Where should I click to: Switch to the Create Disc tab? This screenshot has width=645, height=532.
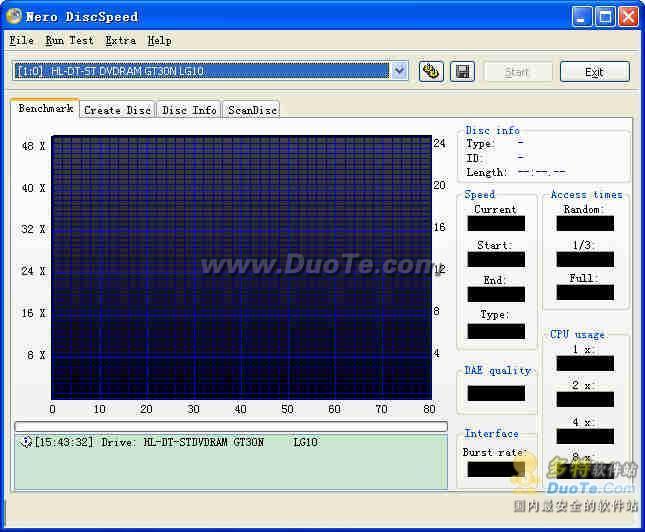(117, 110)
